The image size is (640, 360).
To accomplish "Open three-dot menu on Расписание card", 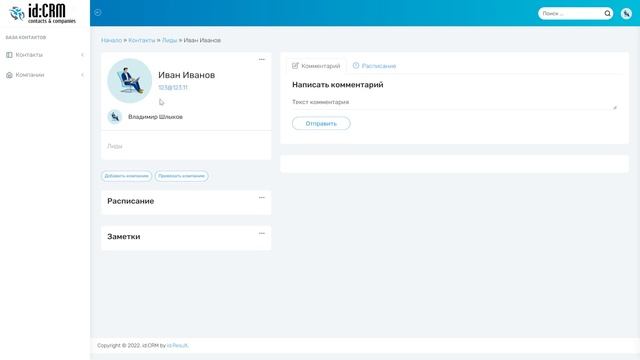I will (262, 198).
